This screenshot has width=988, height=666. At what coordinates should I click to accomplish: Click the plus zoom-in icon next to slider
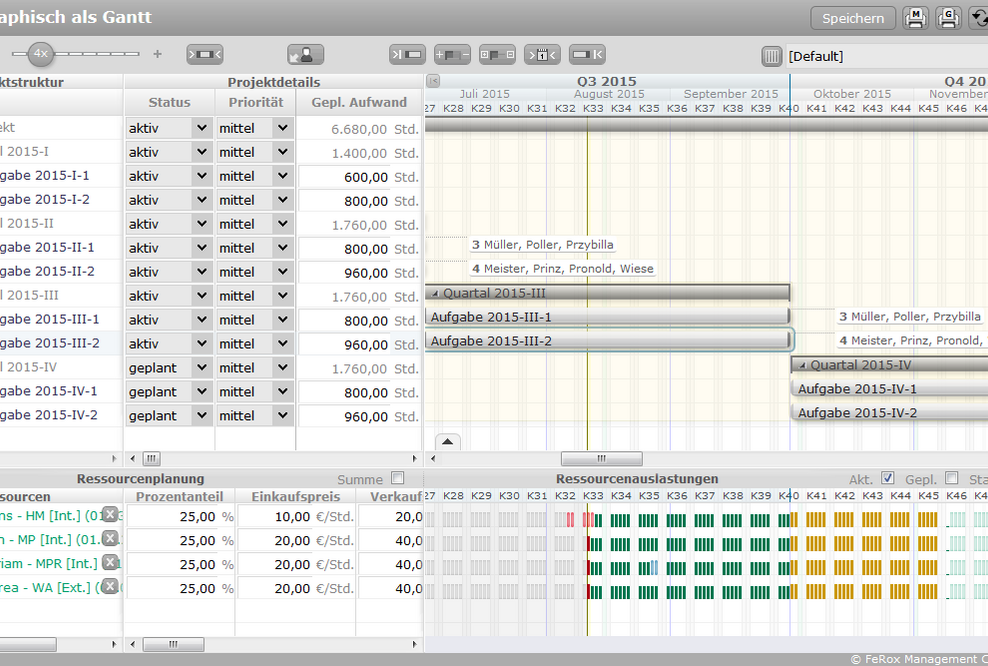157,54
